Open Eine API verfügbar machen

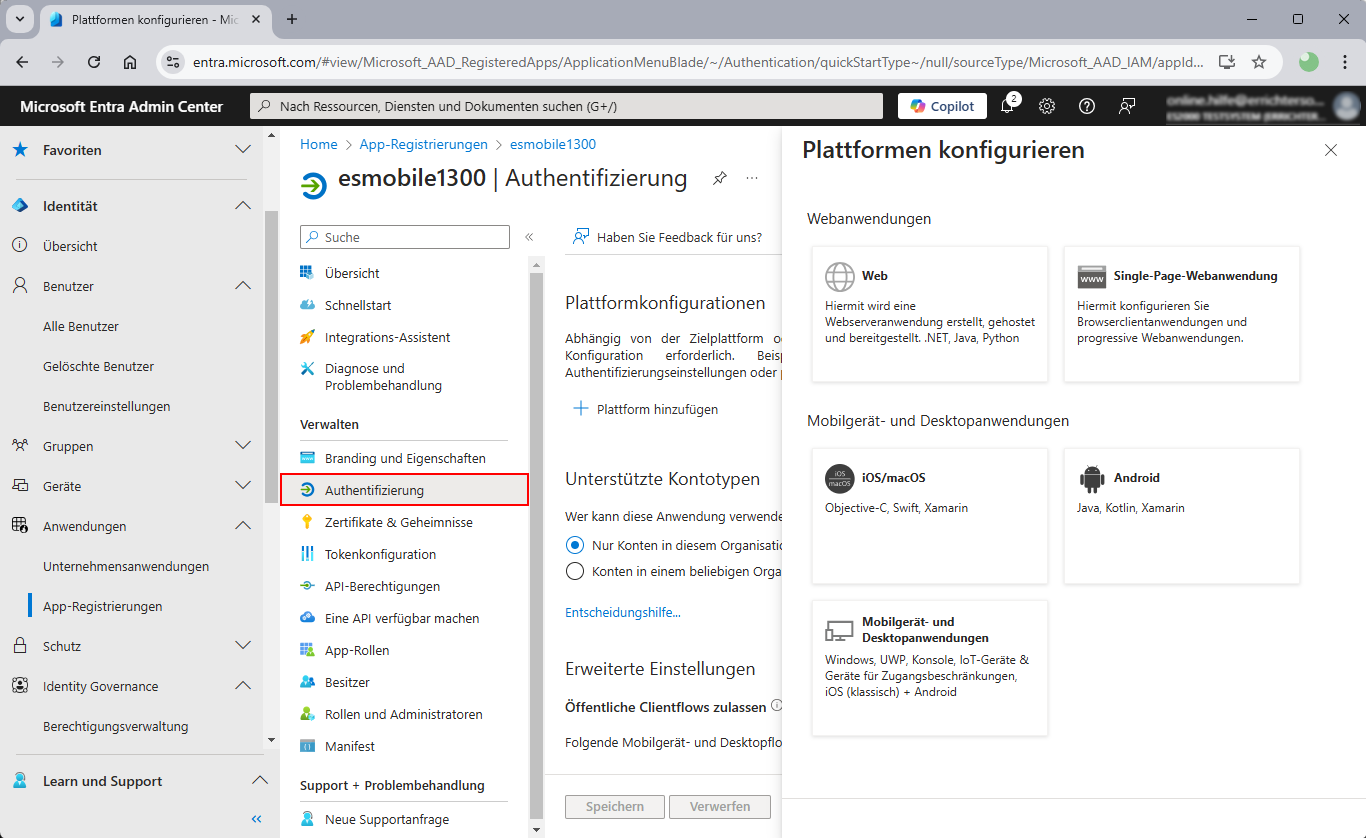[x=404, y=618]
